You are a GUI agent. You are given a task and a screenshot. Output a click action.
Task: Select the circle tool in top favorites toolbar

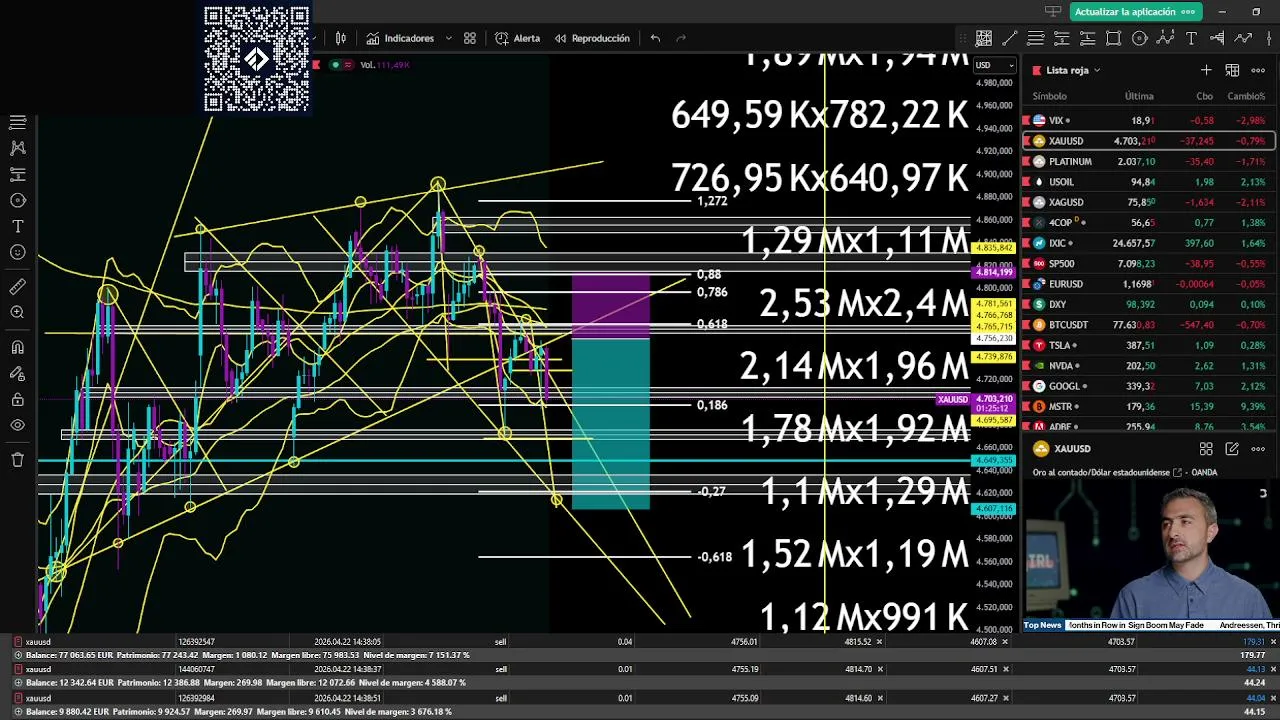click(1139, 38)
